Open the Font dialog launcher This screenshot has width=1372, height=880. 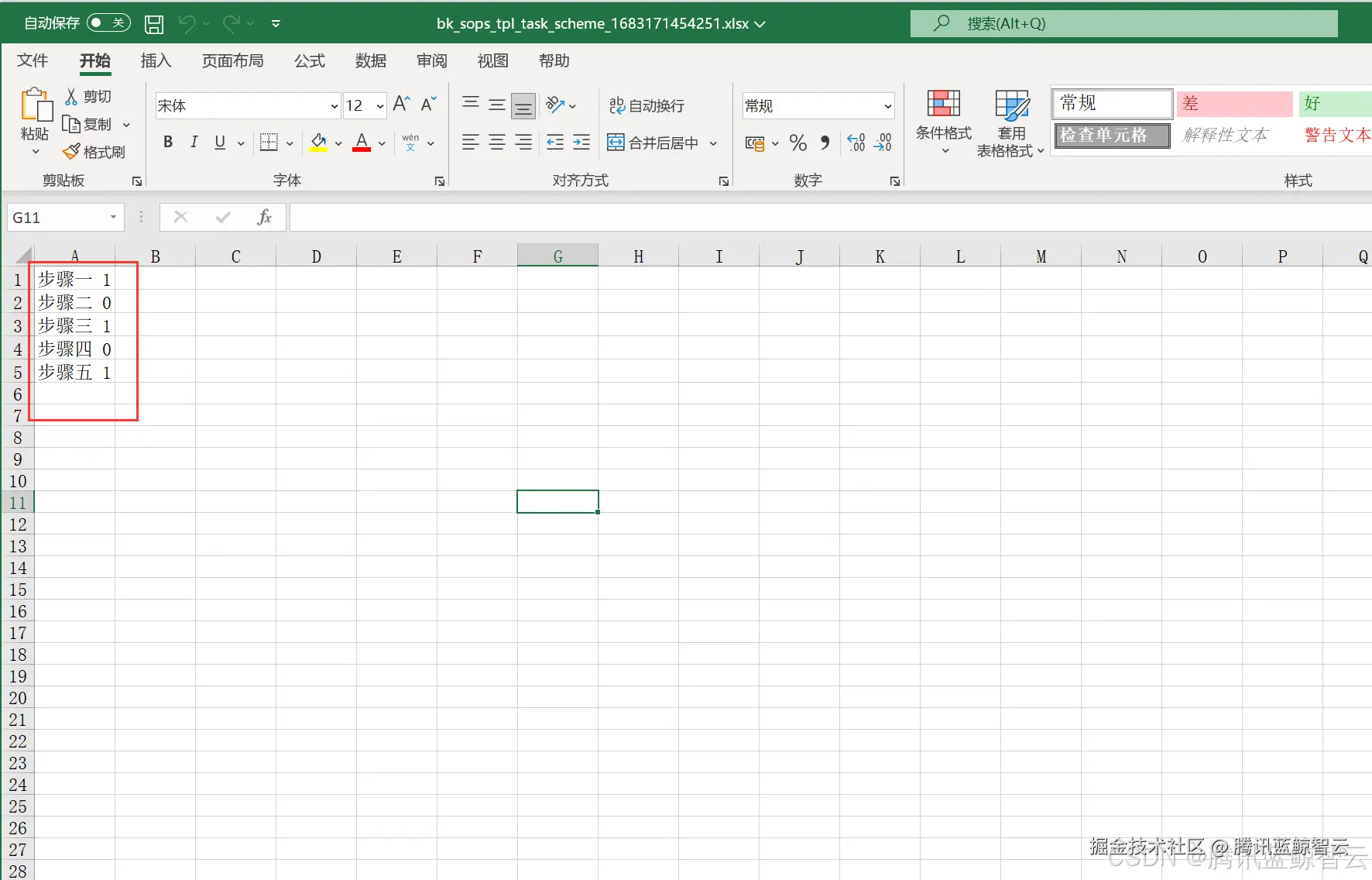tap(440, 181)
